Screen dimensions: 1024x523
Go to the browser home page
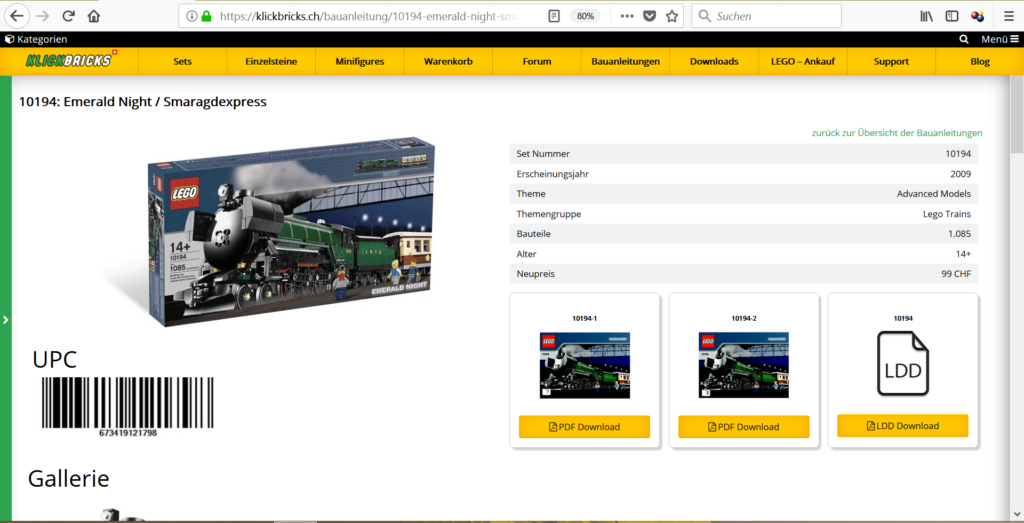pos(94,16)
